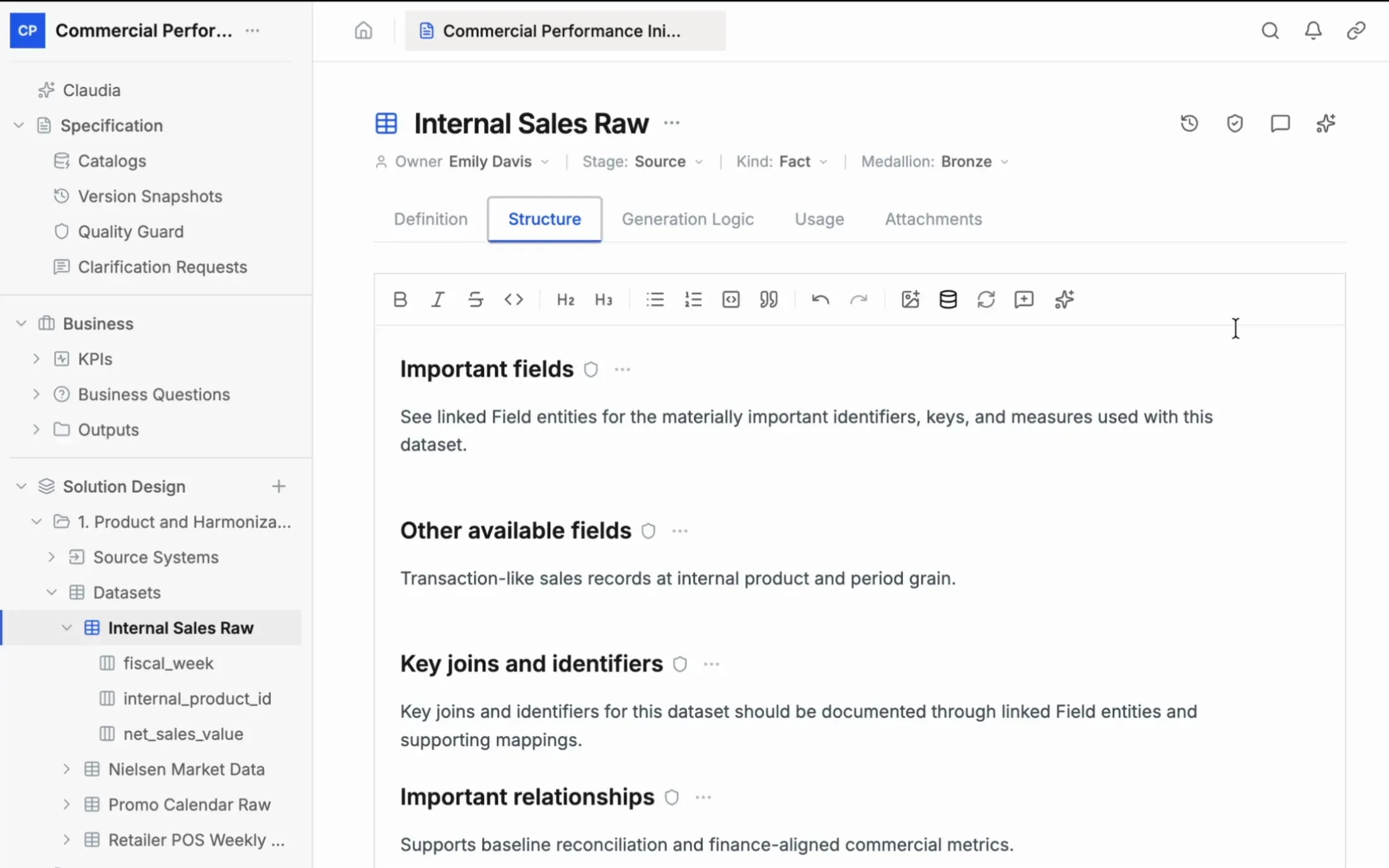The height and width of the screenshot is (868, 1389).
Task: Expand Business Questions tree item
Action: click(36, 394)
